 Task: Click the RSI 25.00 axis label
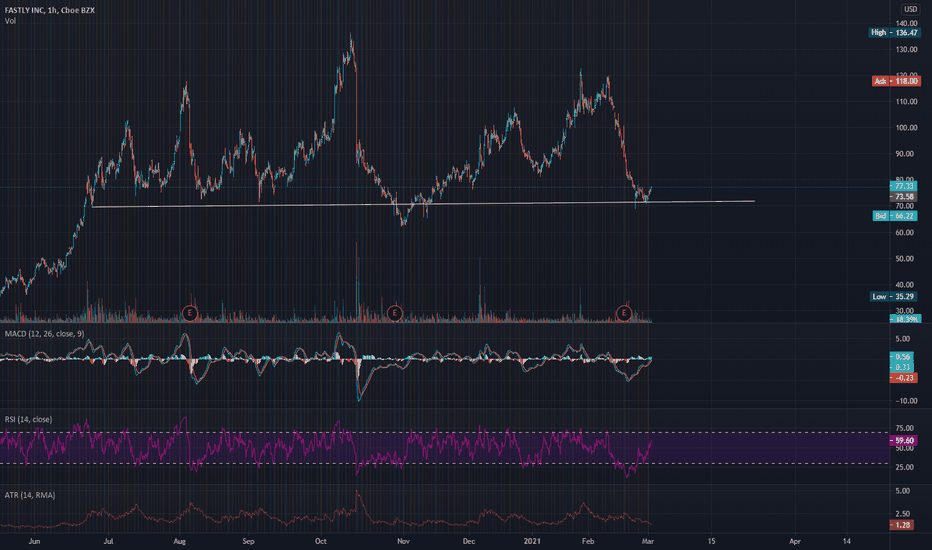tap(904, 467)
